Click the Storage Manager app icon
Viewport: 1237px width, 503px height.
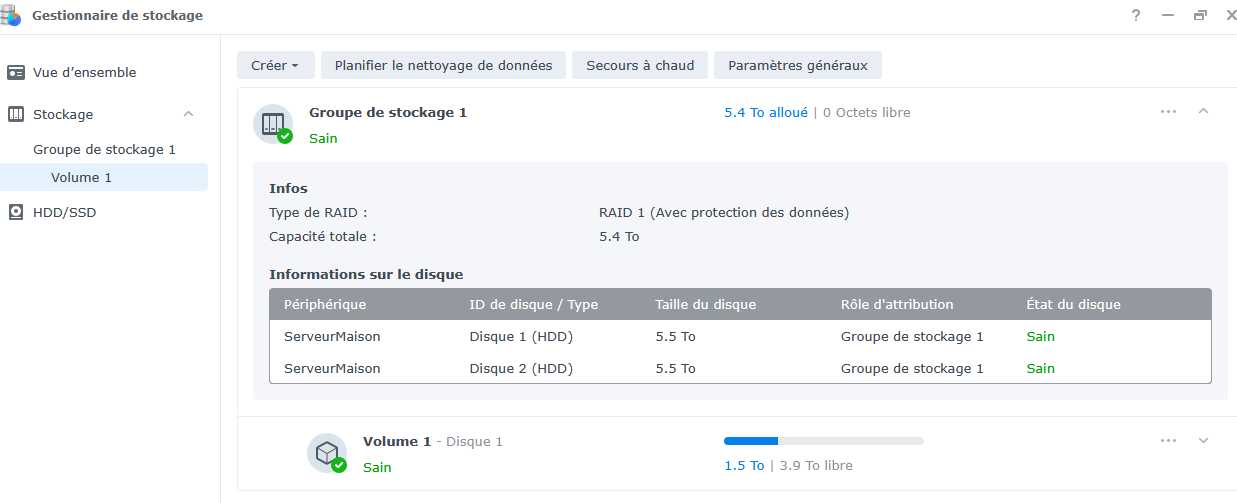point(10,14)
